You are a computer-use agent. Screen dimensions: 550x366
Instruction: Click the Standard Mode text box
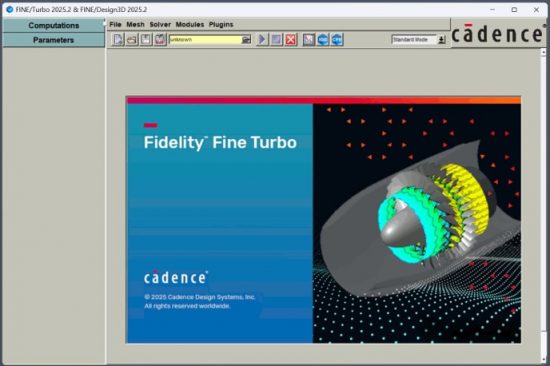[x=414, y=40]
